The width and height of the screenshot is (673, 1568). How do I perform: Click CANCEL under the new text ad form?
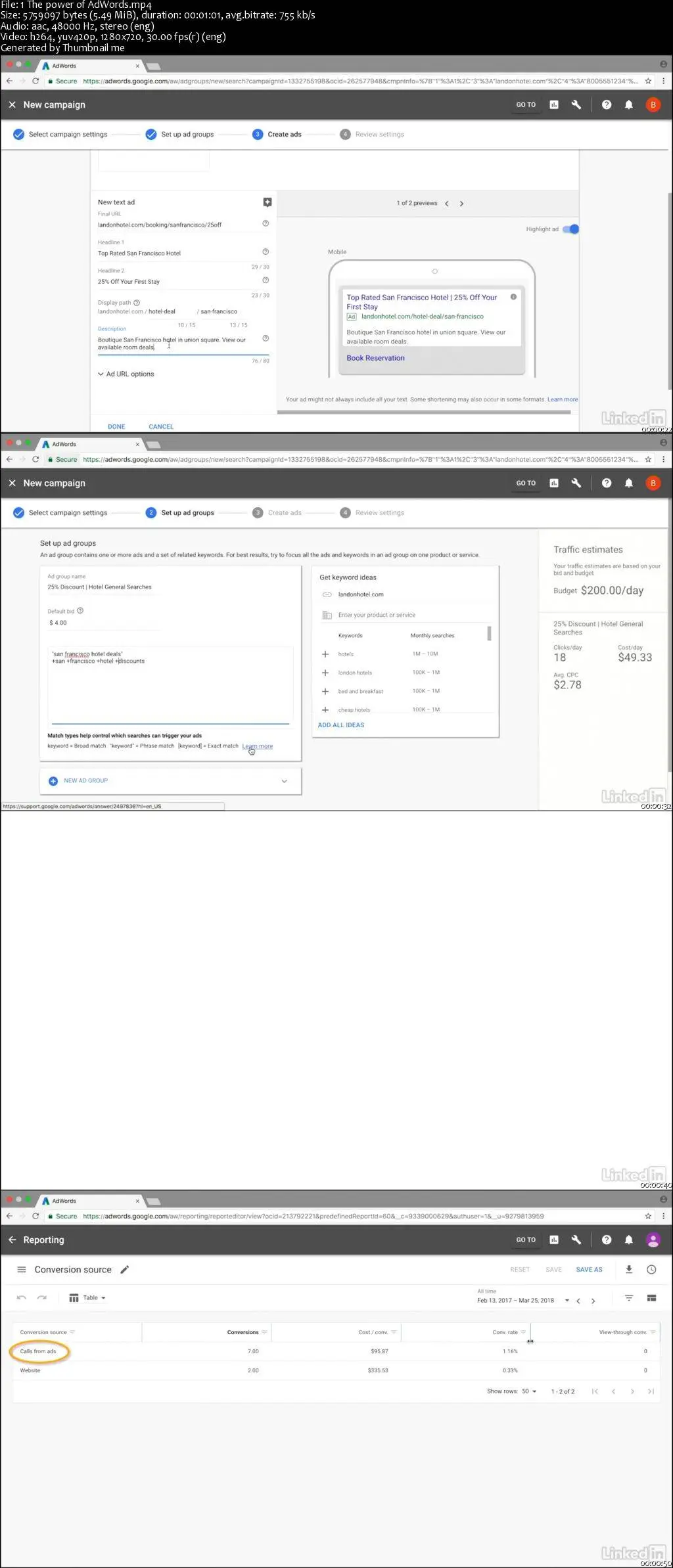[x=161, y=426]
